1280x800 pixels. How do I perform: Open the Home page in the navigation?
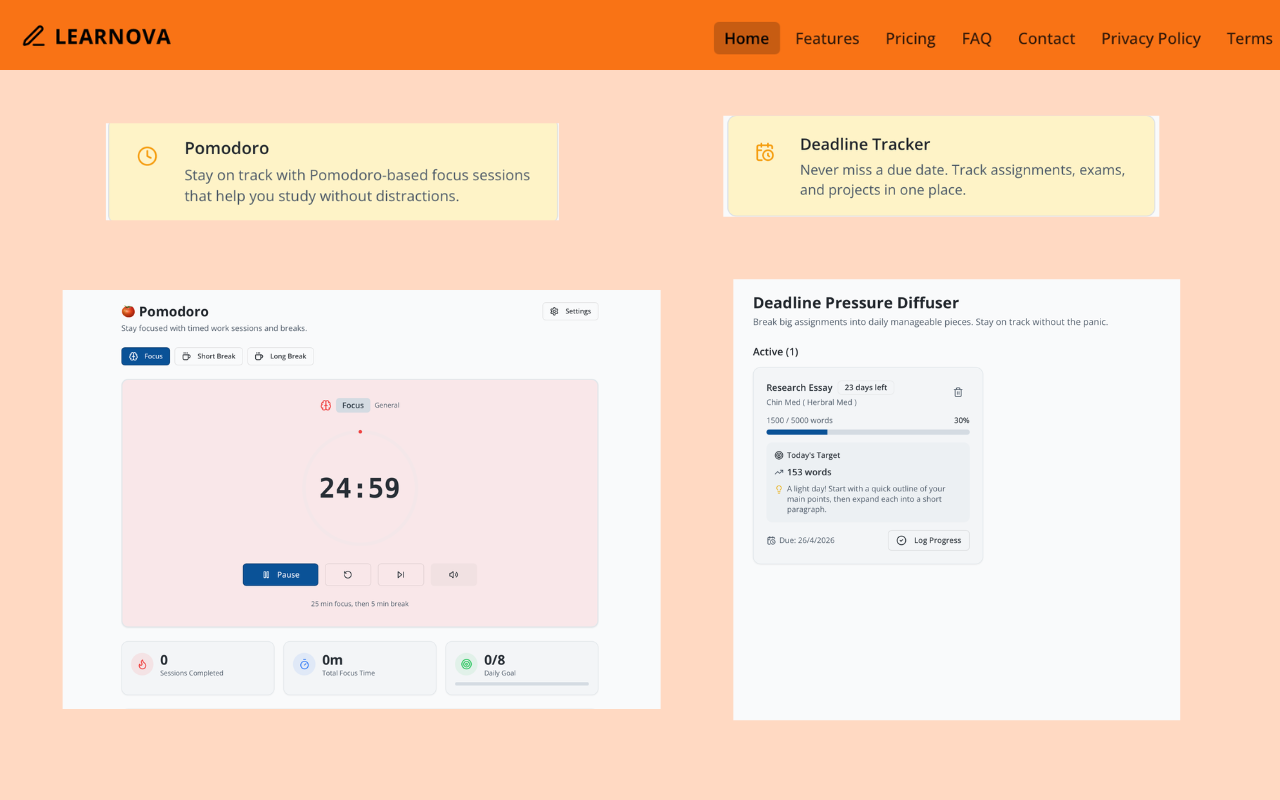point(747,38)
